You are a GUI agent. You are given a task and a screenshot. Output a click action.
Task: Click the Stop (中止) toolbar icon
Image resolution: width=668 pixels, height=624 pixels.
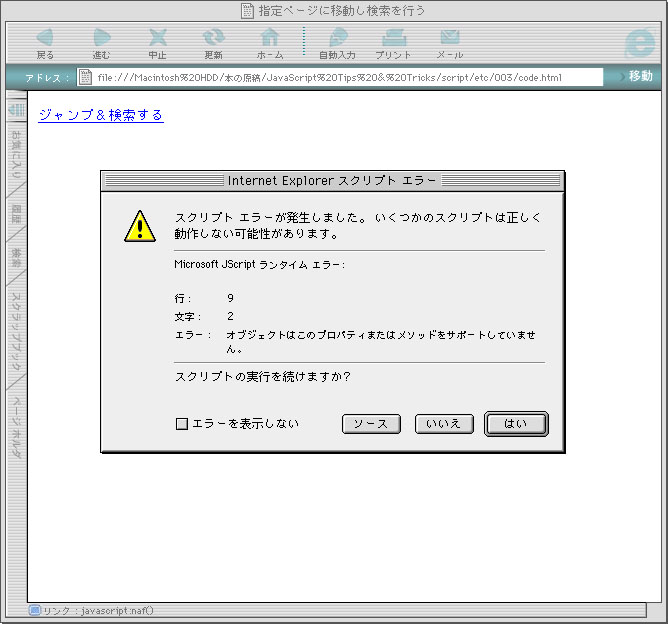(x=158, y=38)
